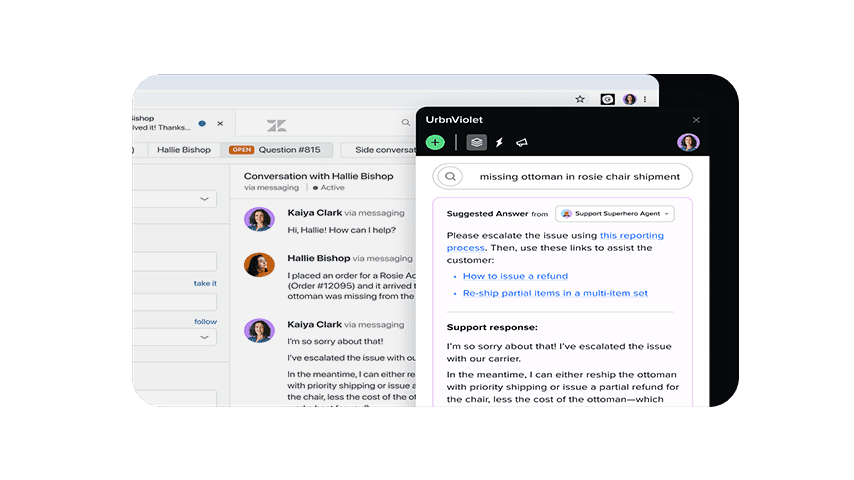Switch to the Hallie Bishop tab
This screenshot has width=854, height=480.
(x=184, y=150)
